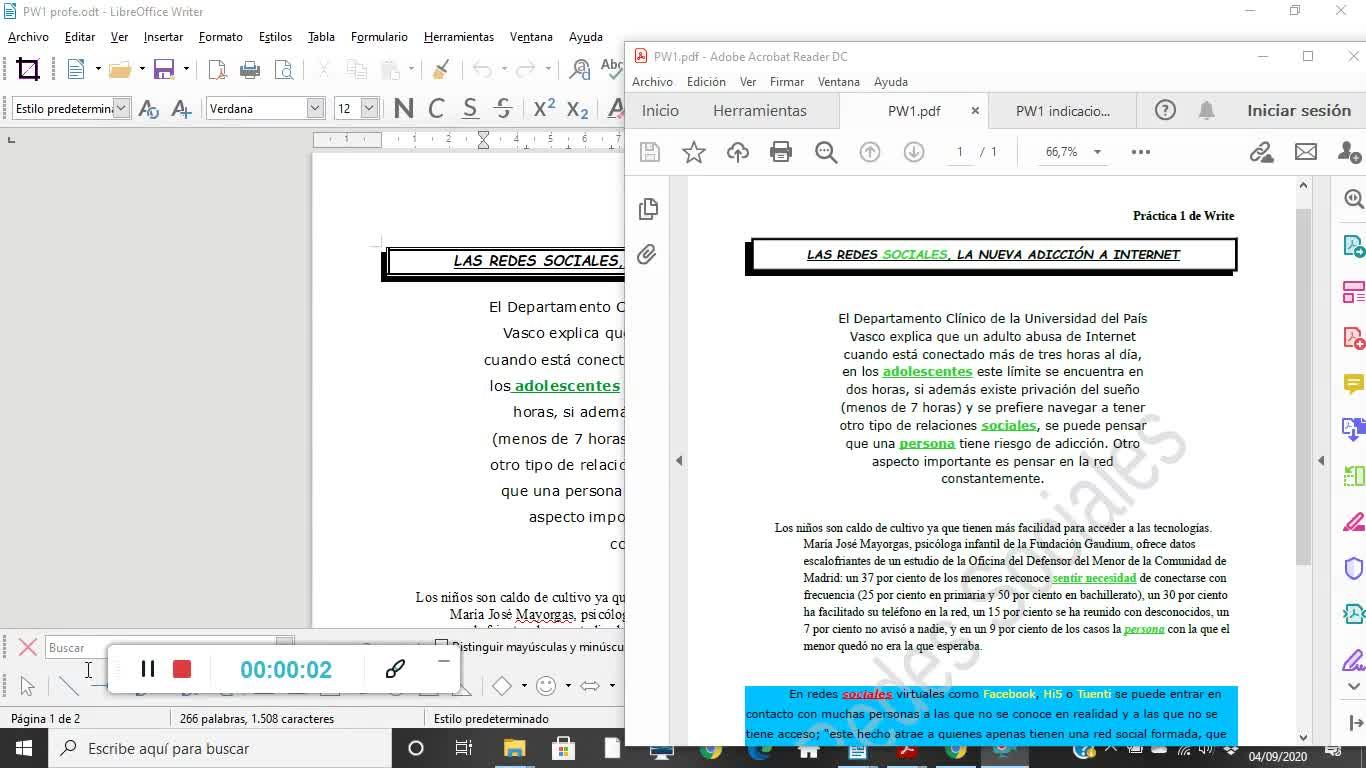Open the Windows Start menu
The width and height of the screenshot is (1366, 768).
pos(22,748)
